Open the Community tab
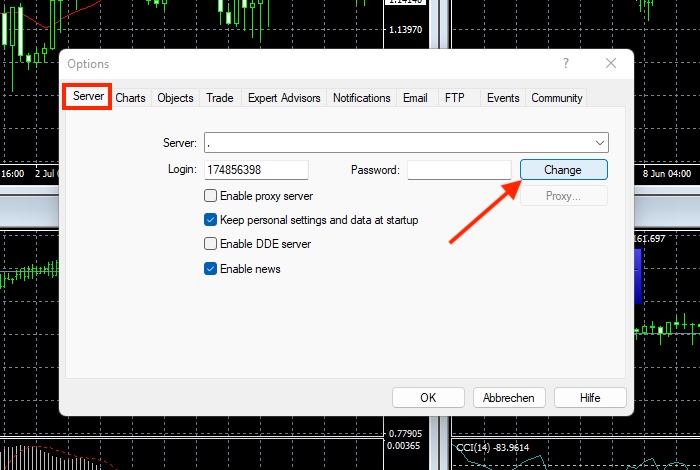Viewport: 700px width, 470px height. coord(557,98)
